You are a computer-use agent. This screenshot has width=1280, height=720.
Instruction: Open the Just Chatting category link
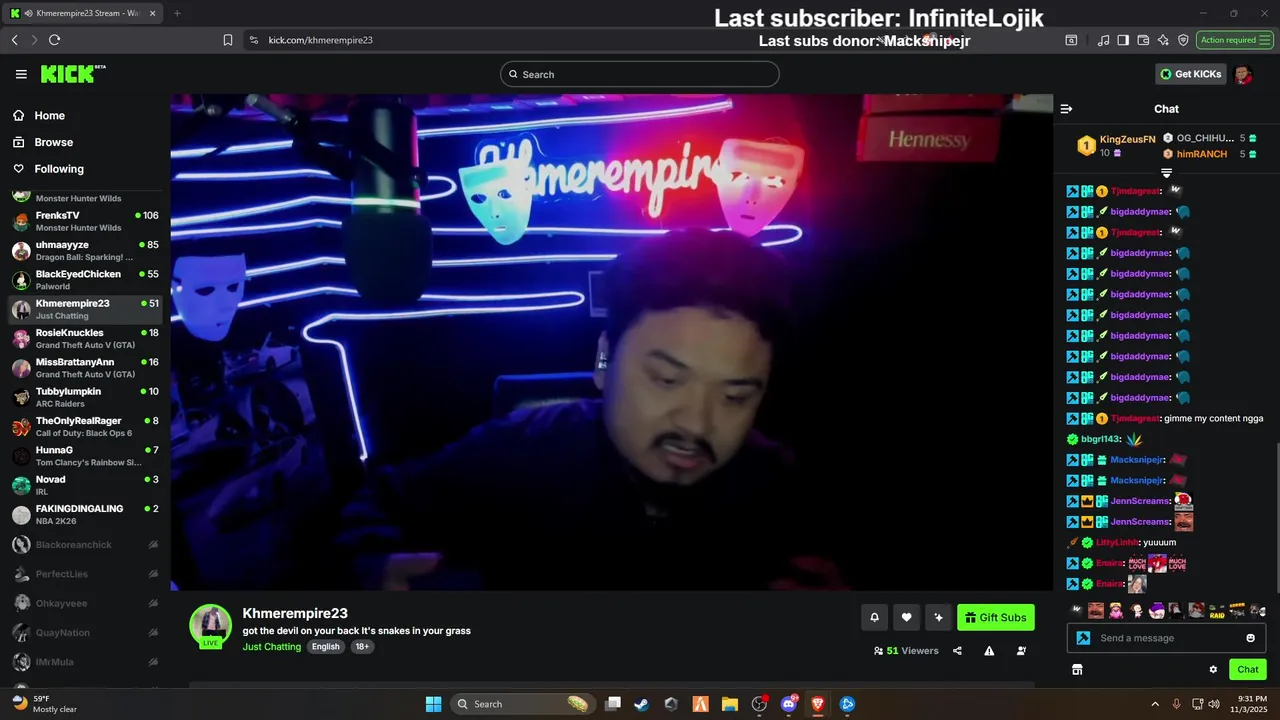point(272,647)
